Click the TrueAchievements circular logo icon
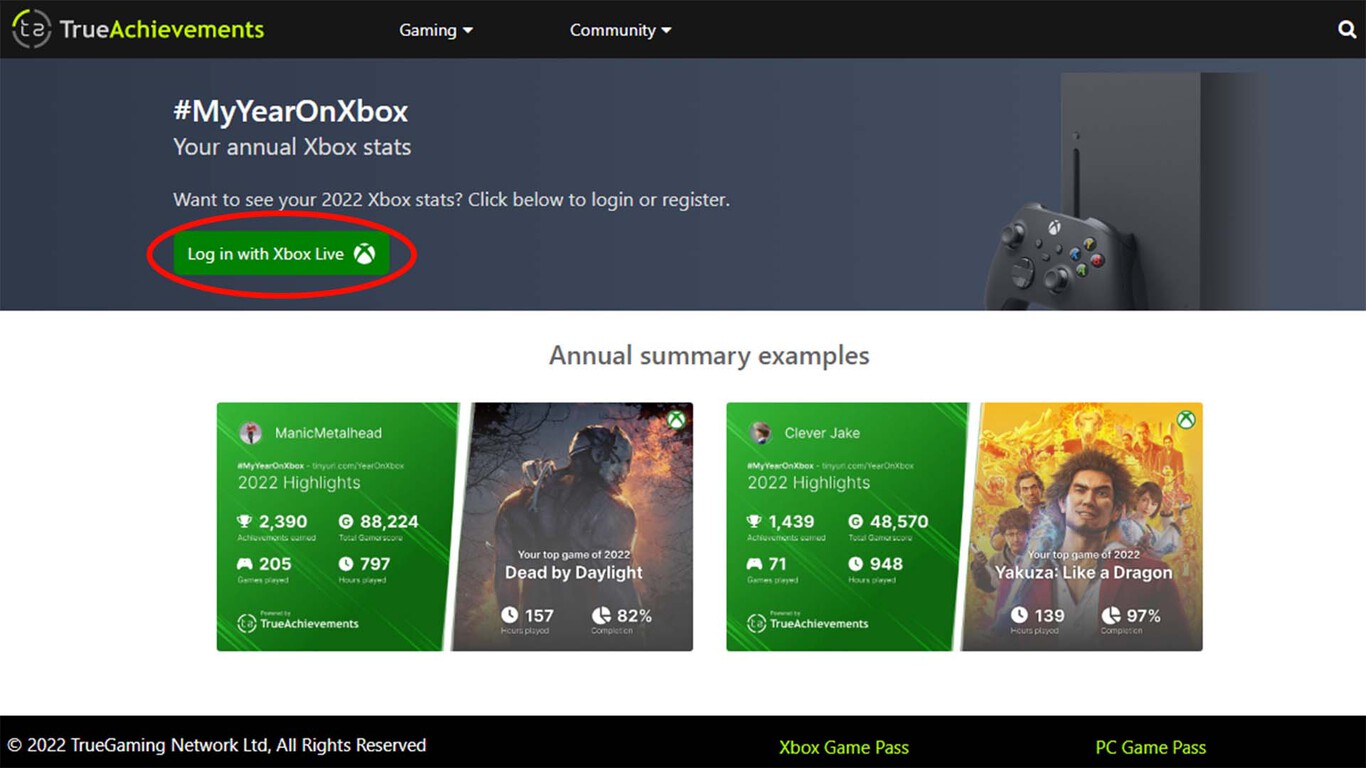This screenshot has height=768, width=1366. pyautogui.click(x=29, y=29)
